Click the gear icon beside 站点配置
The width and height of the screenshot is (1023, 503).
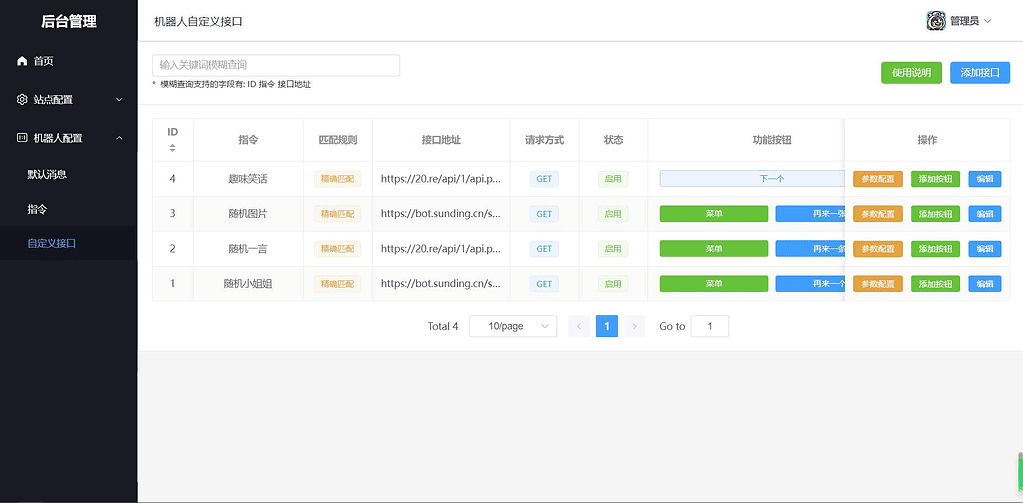click(x=22, y=100)
